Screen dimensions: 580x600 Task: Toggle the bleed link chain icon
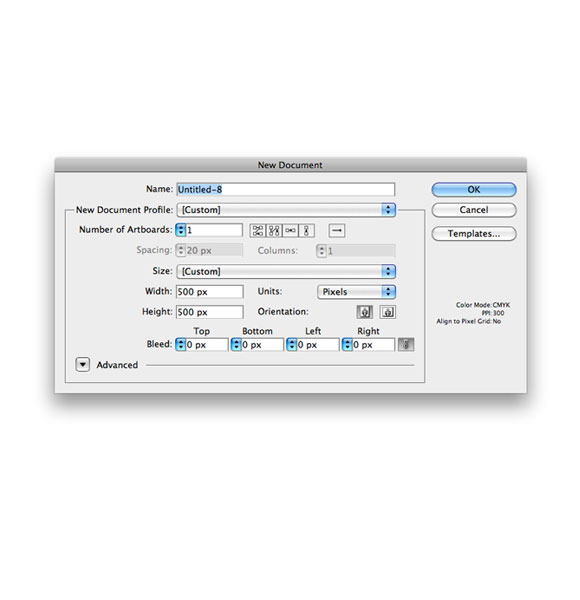coord(406,344)
